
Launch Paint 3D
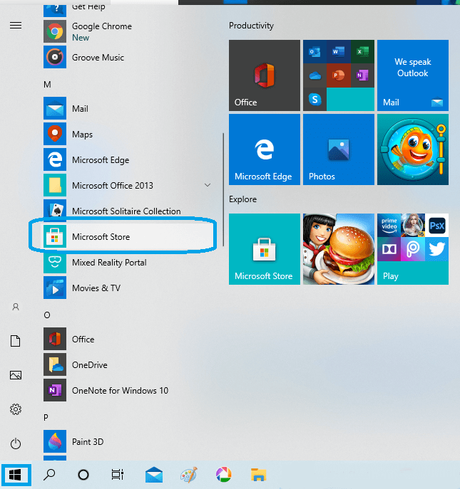[x=127, y=442]
